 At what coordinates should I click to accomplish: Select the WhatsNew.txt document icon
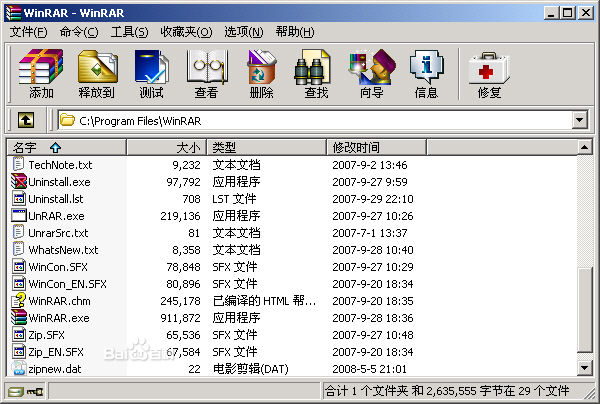[19, 249]
